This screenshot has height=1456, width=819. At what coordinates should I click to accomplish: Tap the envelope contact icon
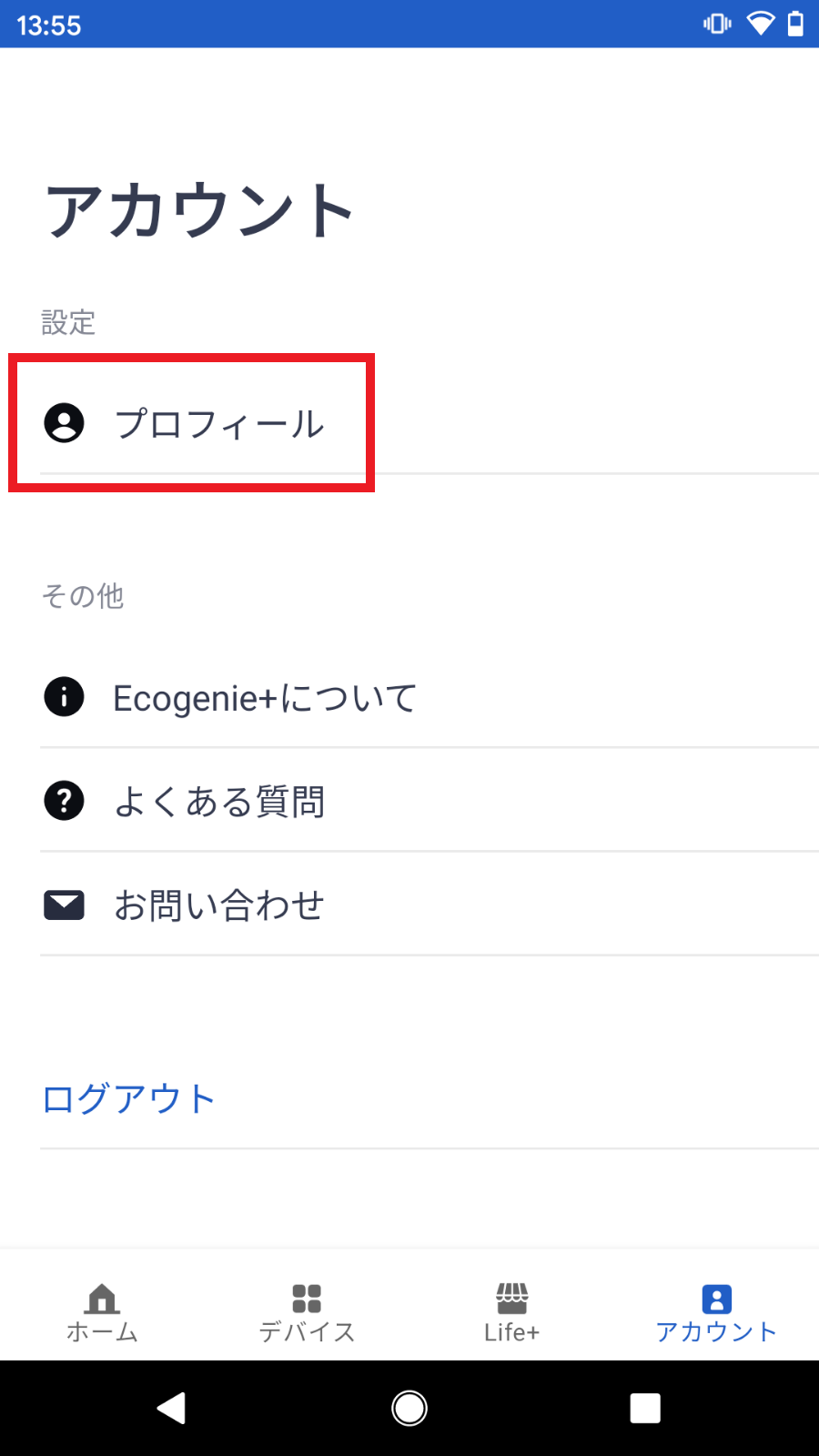coord(64,905)
